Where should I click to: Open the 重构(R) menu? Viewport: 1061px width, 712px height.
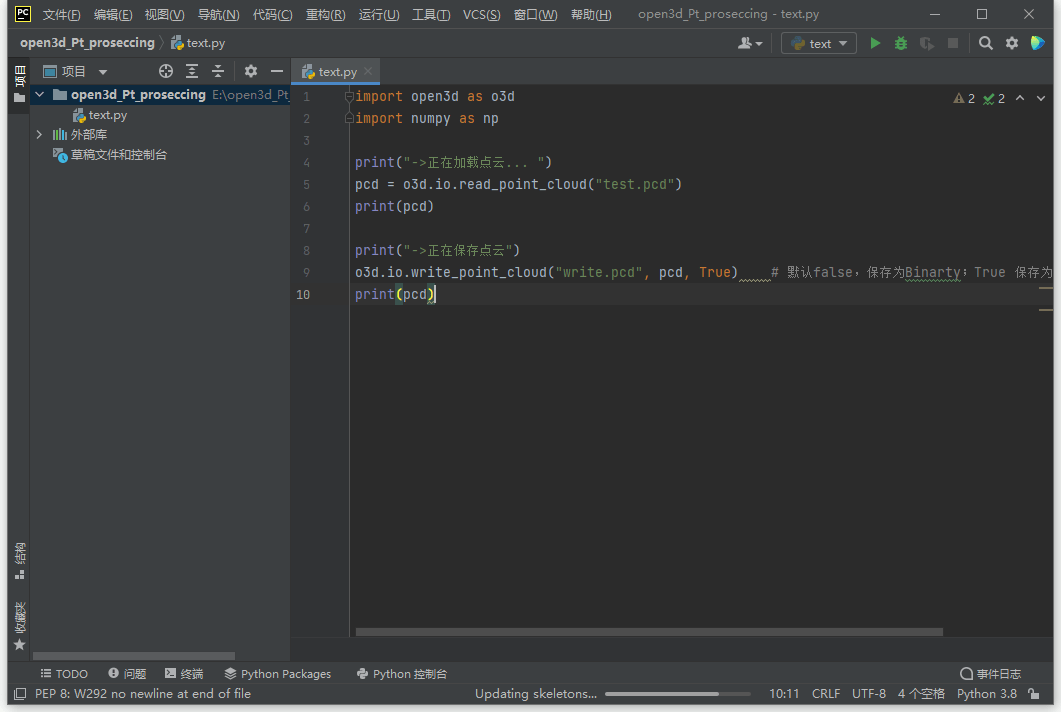click(325, 15)
